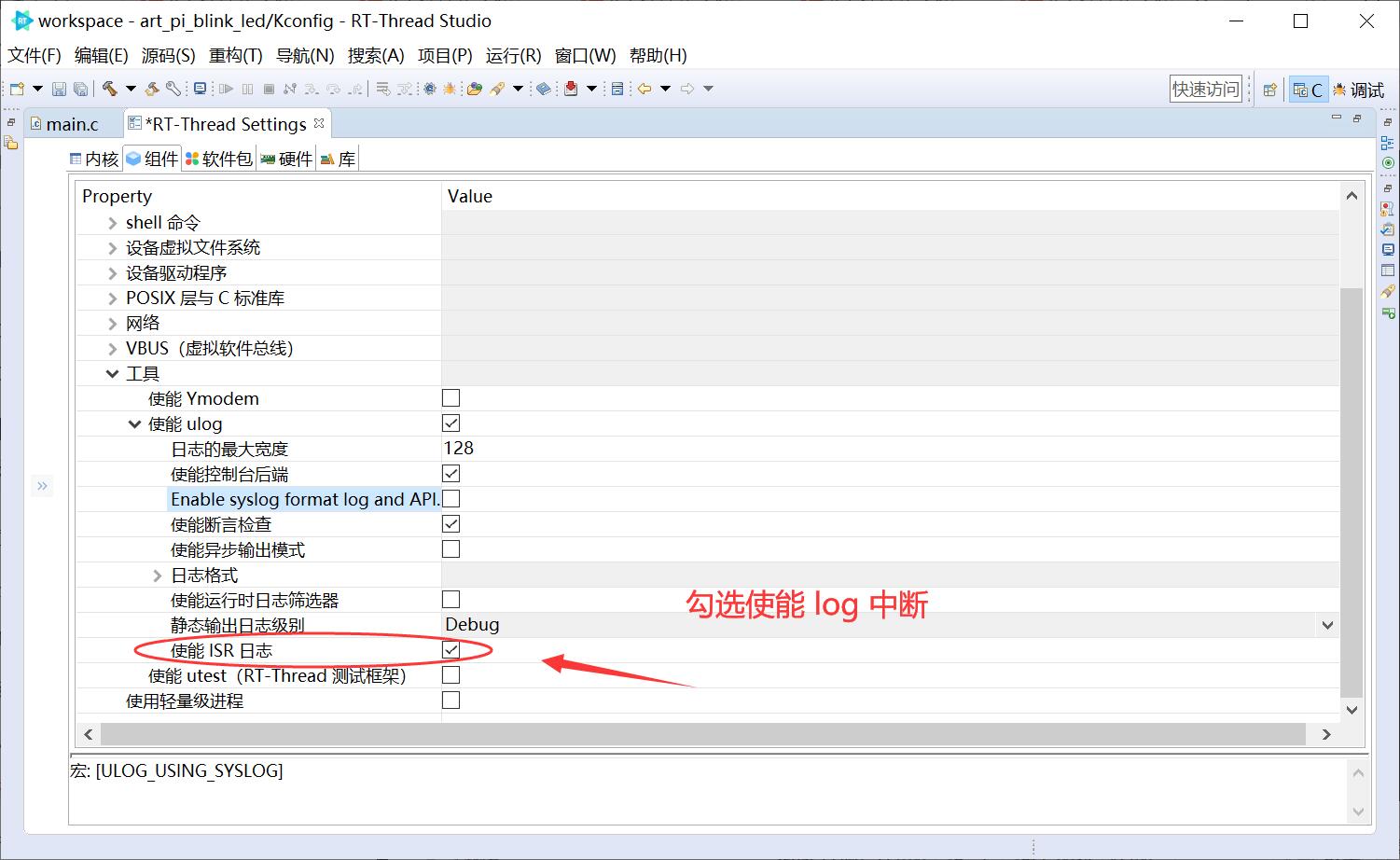Click the Rebuild hammer-and-brush icon

pyautogui.click(x=152, y=89)
